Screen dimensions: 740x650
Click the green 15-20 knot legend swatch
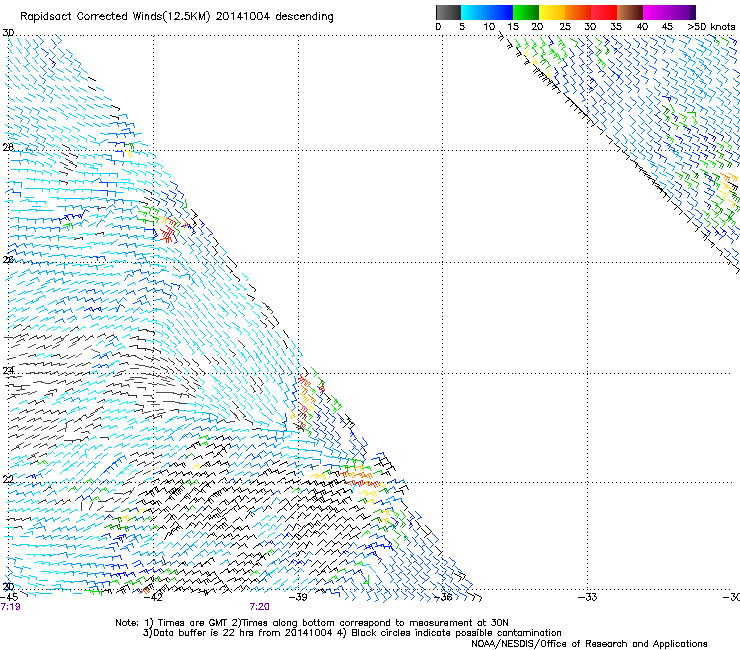(x=526, y=12)
